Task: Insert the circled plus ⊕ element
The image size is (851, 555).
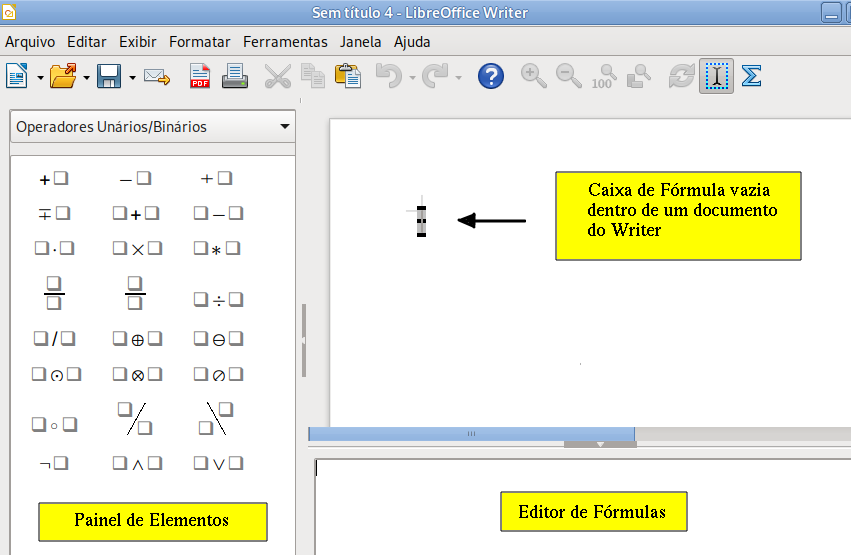Action: [x=137, y=339]
